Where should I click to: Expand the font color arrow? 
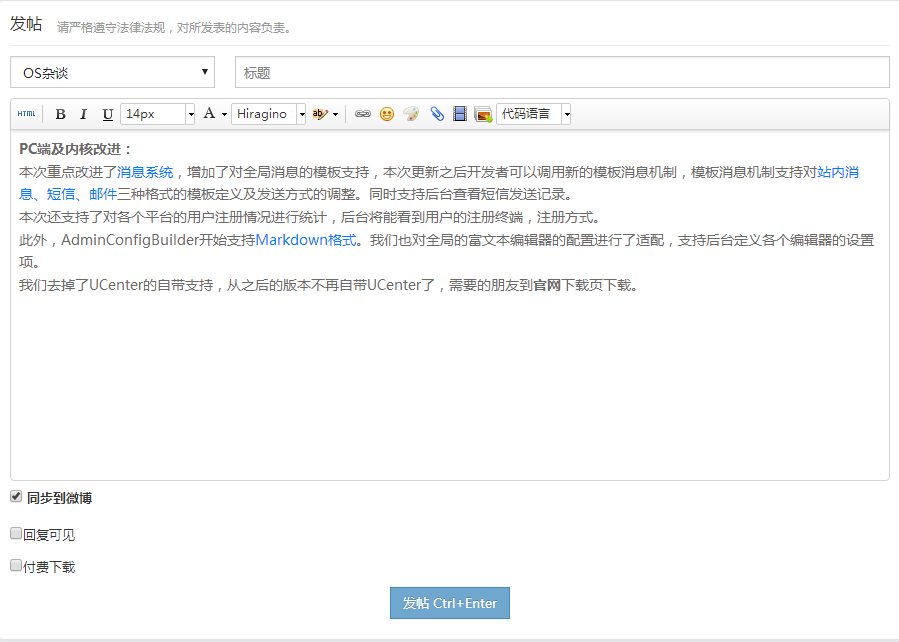click(224, 114)
